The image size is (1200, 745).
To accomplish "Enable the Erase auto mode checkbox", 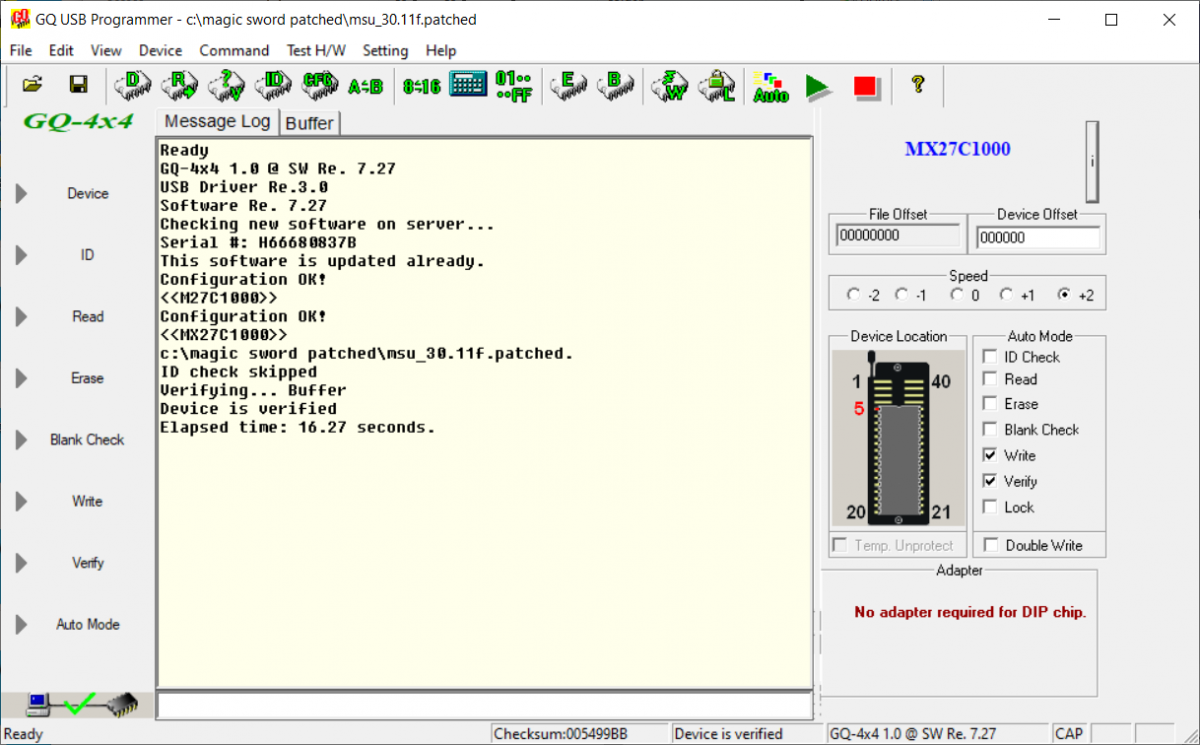I will (990, 404).
